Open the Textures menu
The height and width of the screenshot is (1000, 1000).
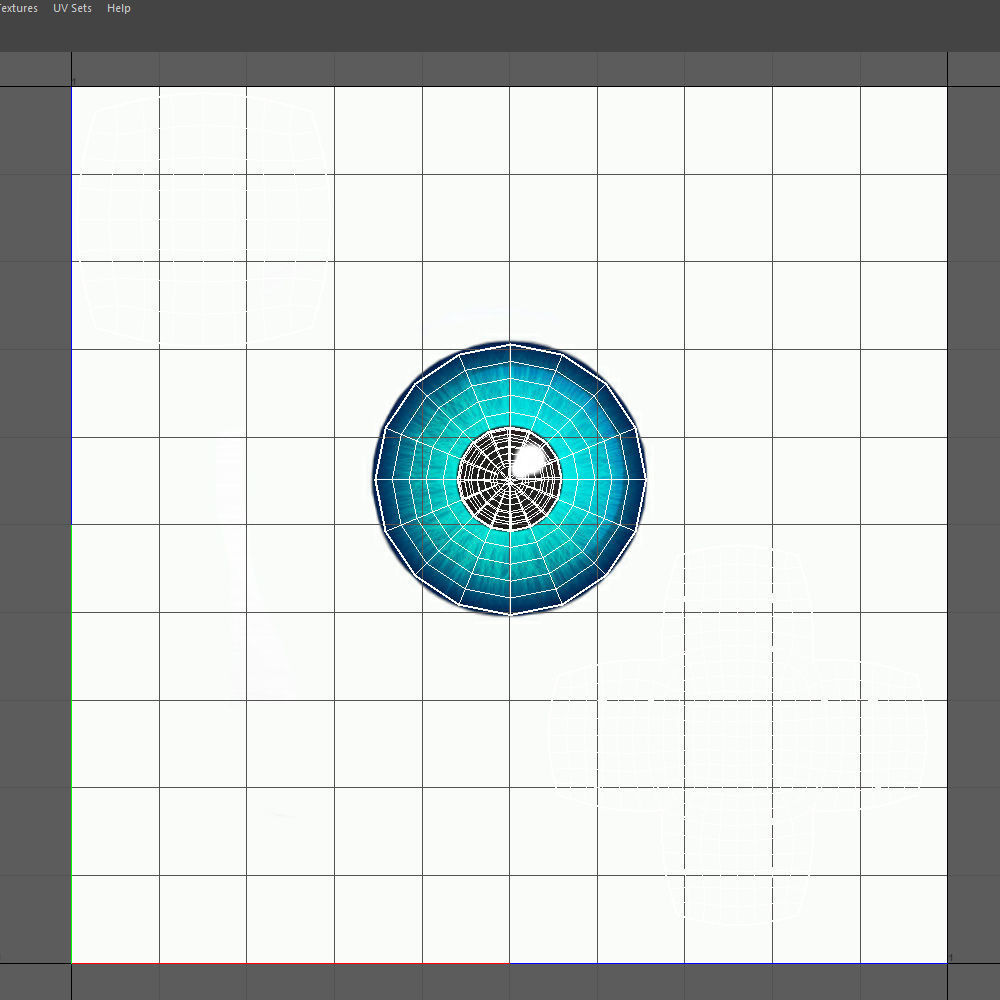tap(18, 8)
